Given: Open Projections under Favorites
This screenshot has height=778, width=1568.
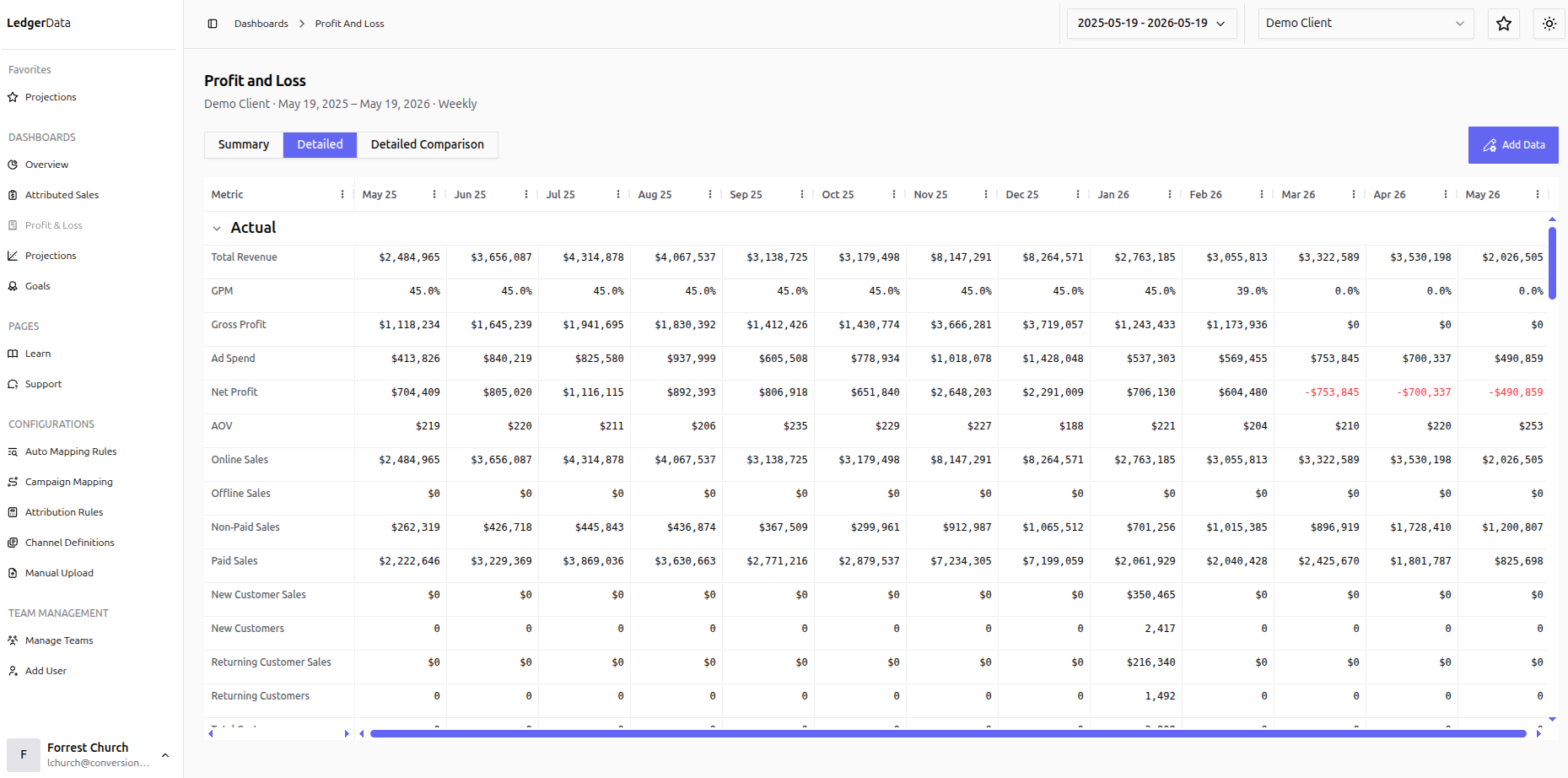Looking at the screenshot, I should tap(51, 97).
